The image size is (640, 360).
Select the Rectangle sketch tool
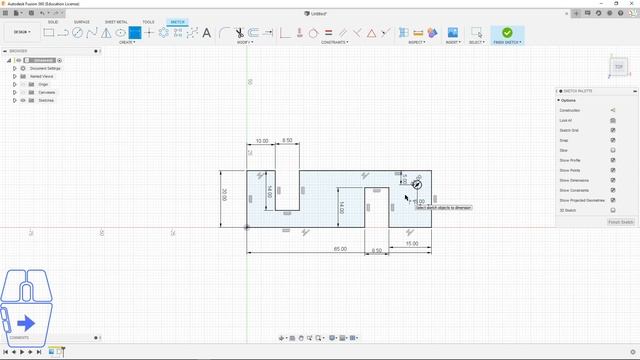coord(49,33)
